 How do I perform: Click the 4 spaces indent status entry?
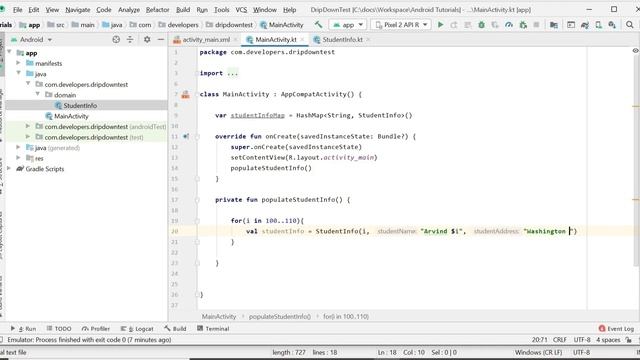(x=608, y=340)
